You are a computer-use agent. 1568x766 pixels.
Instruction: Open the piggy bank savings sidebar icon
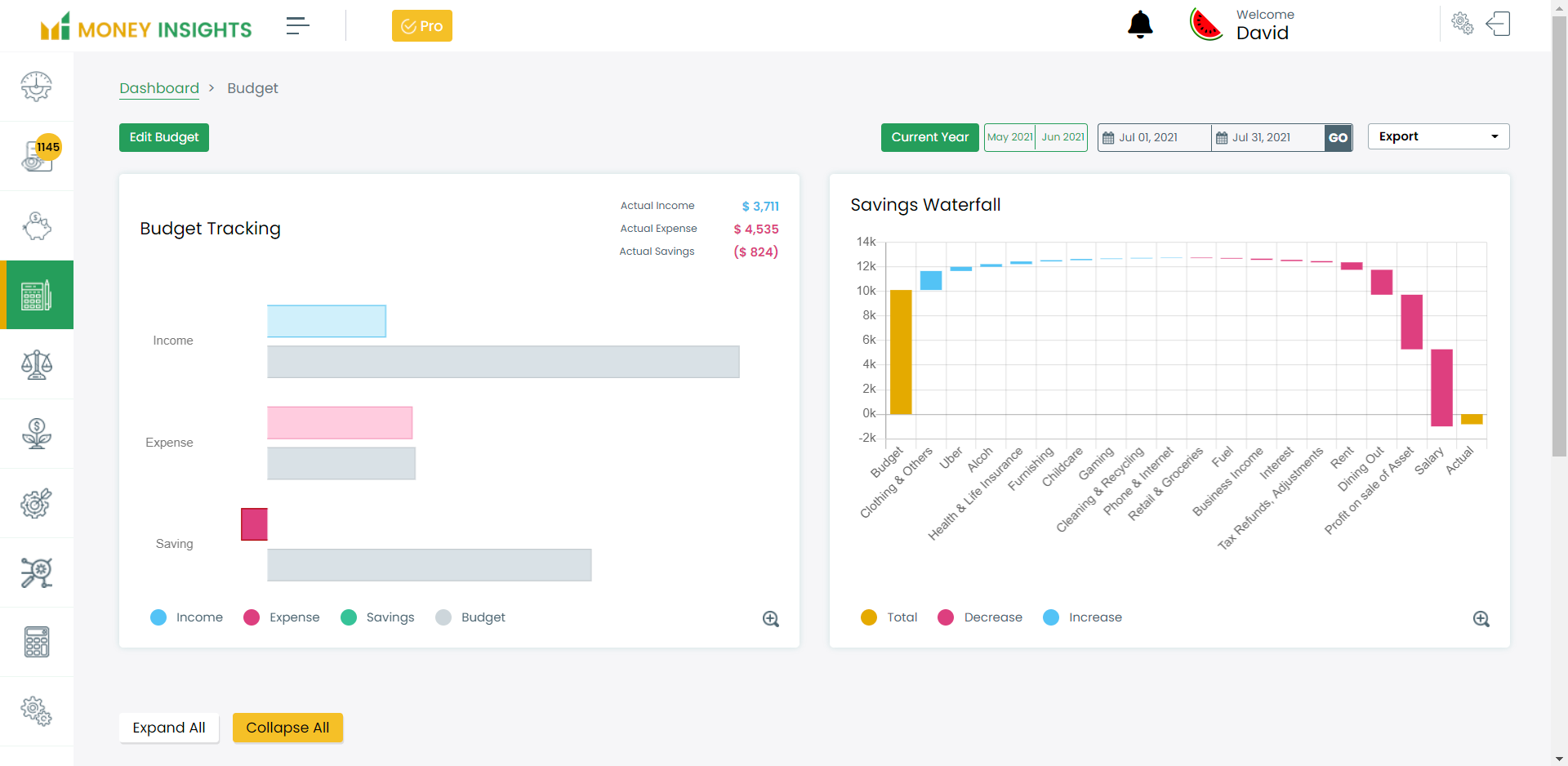[37, 225]
